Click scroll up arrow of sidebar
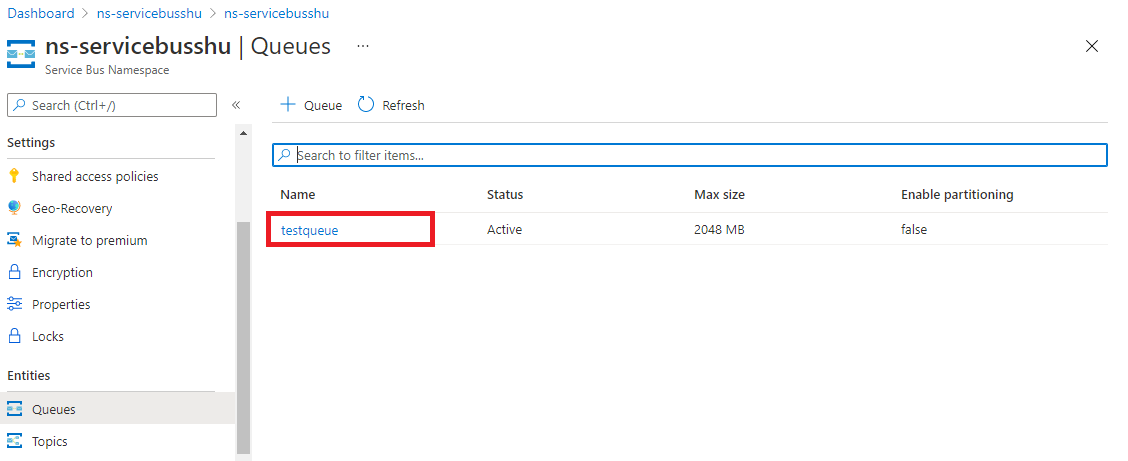1128x461 pixels. [243, 133]
